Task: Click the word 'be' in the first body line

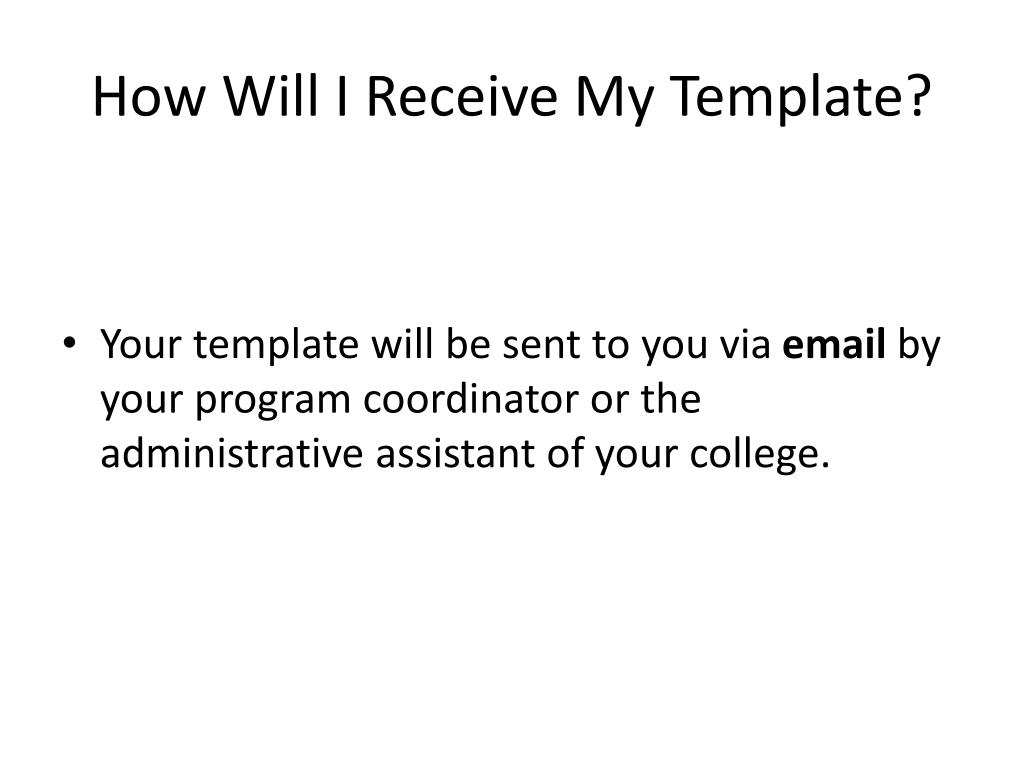Action: (x=468, y=344)
